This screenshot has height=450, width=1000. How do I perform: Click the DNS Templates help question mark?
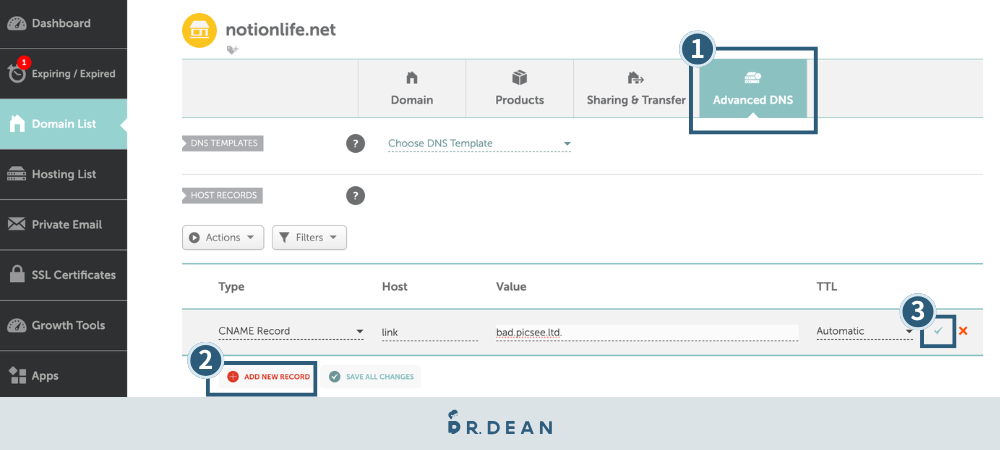[356, 143]
